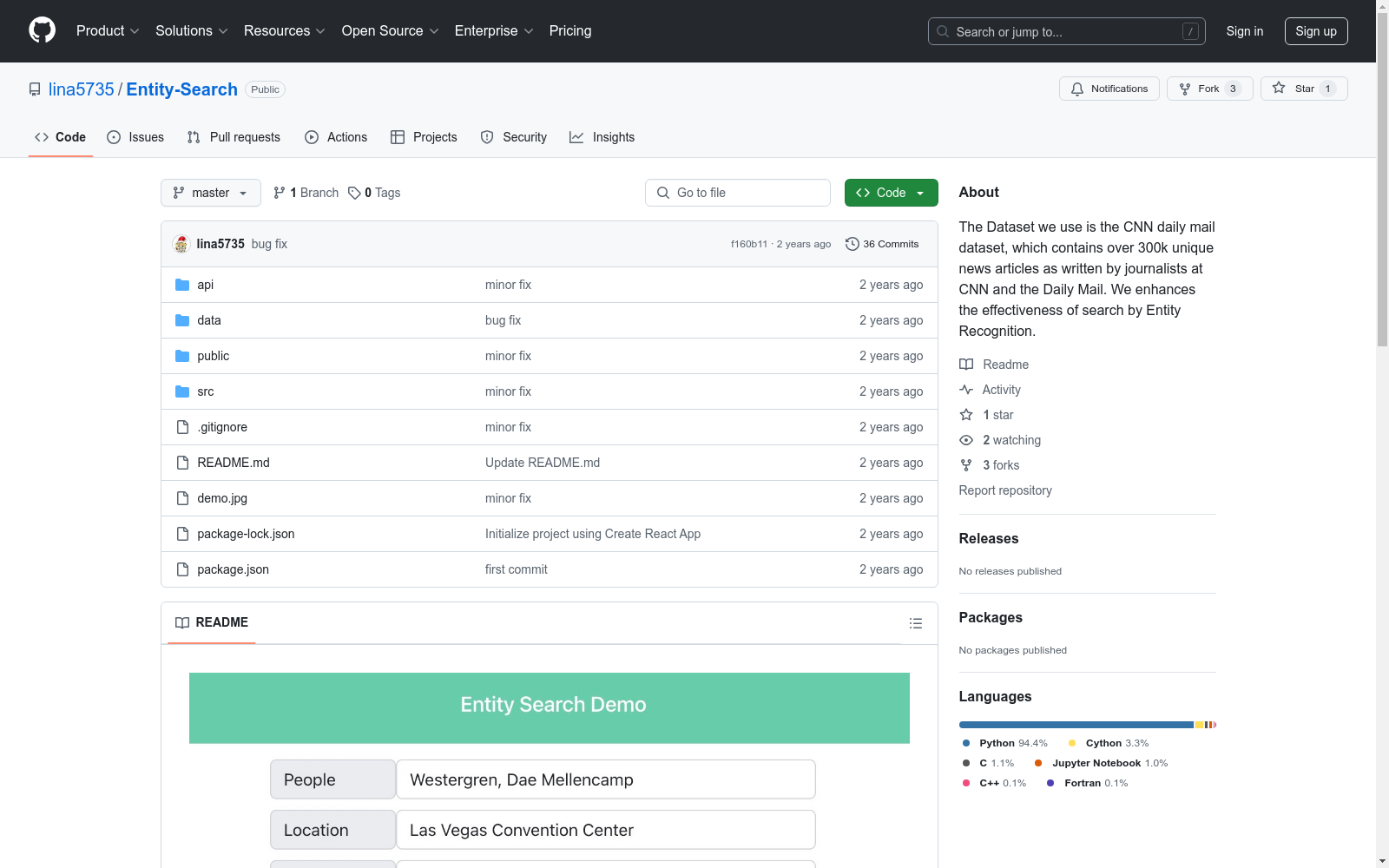
Task: Open the README outline list icon
Action: pyautogui.click(x=916, y=623)
